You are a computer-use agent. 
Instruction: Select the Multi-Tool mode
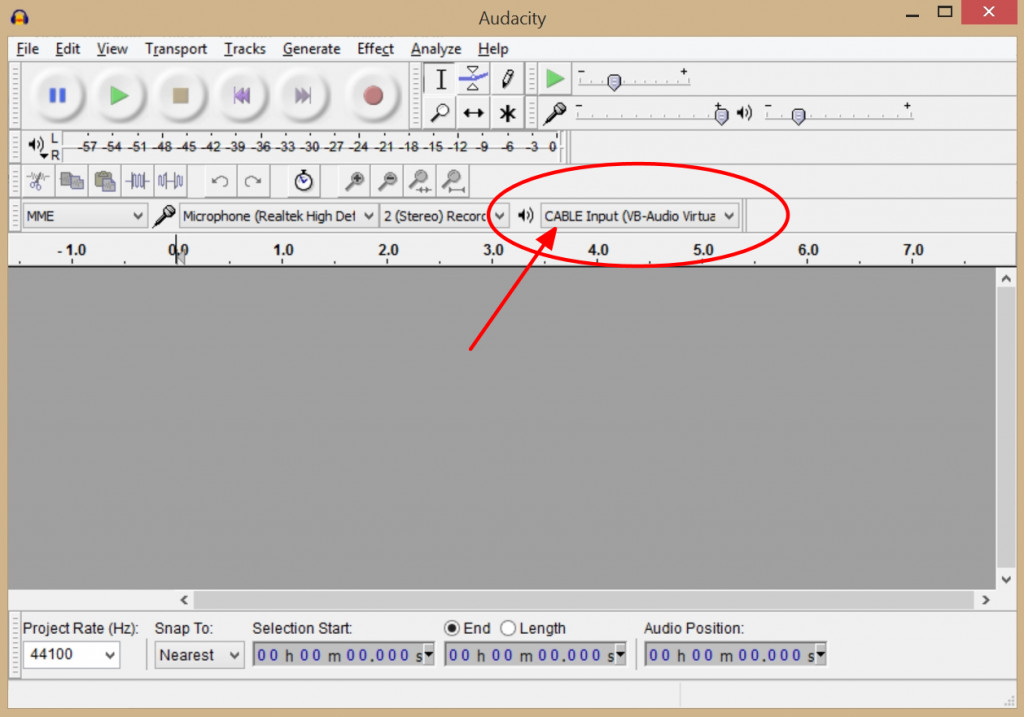click(507, 112)
